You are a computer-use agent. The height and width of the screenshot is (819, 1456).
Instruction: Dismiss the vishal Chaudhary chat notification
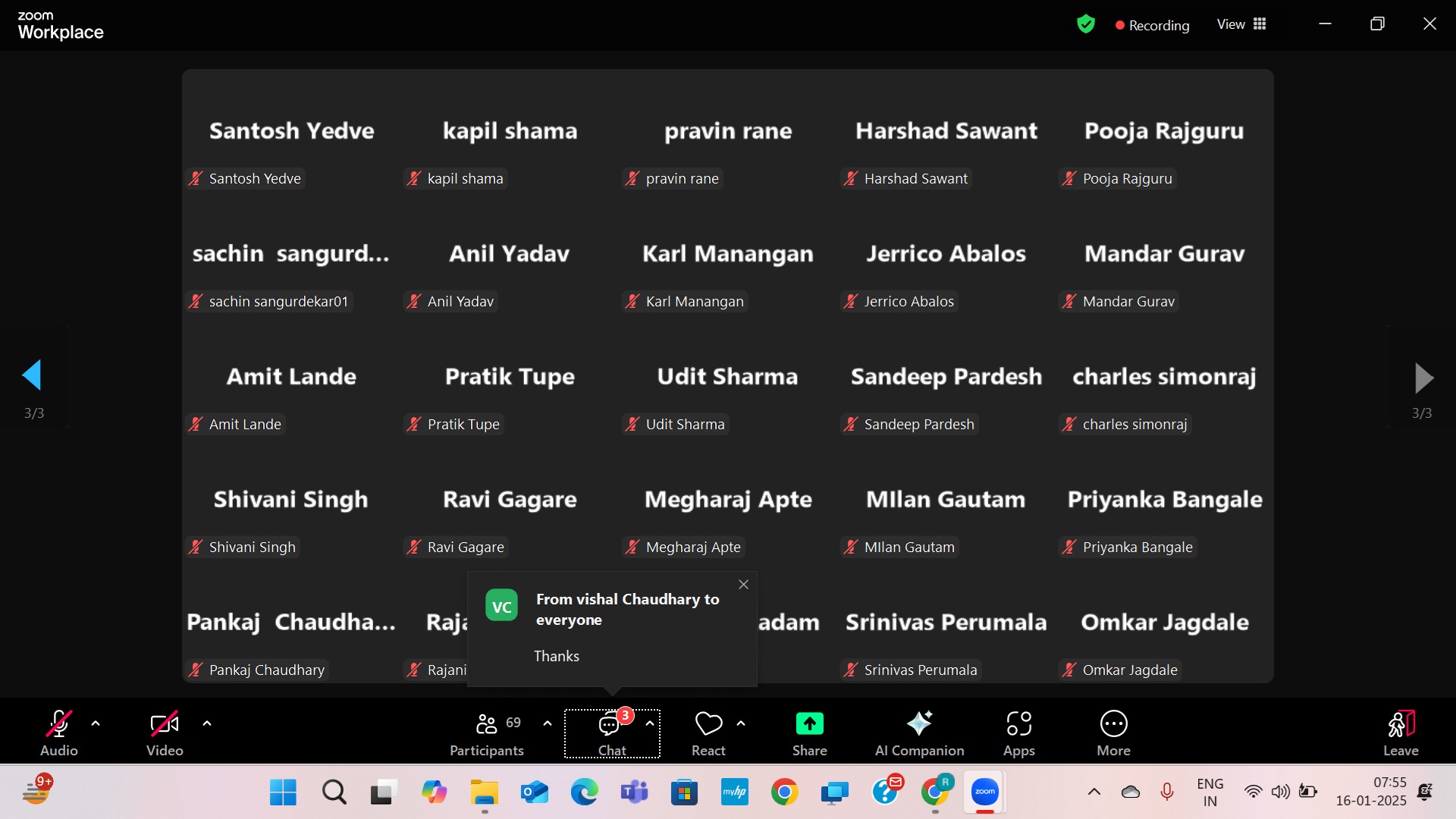click(x=743, y=585)
